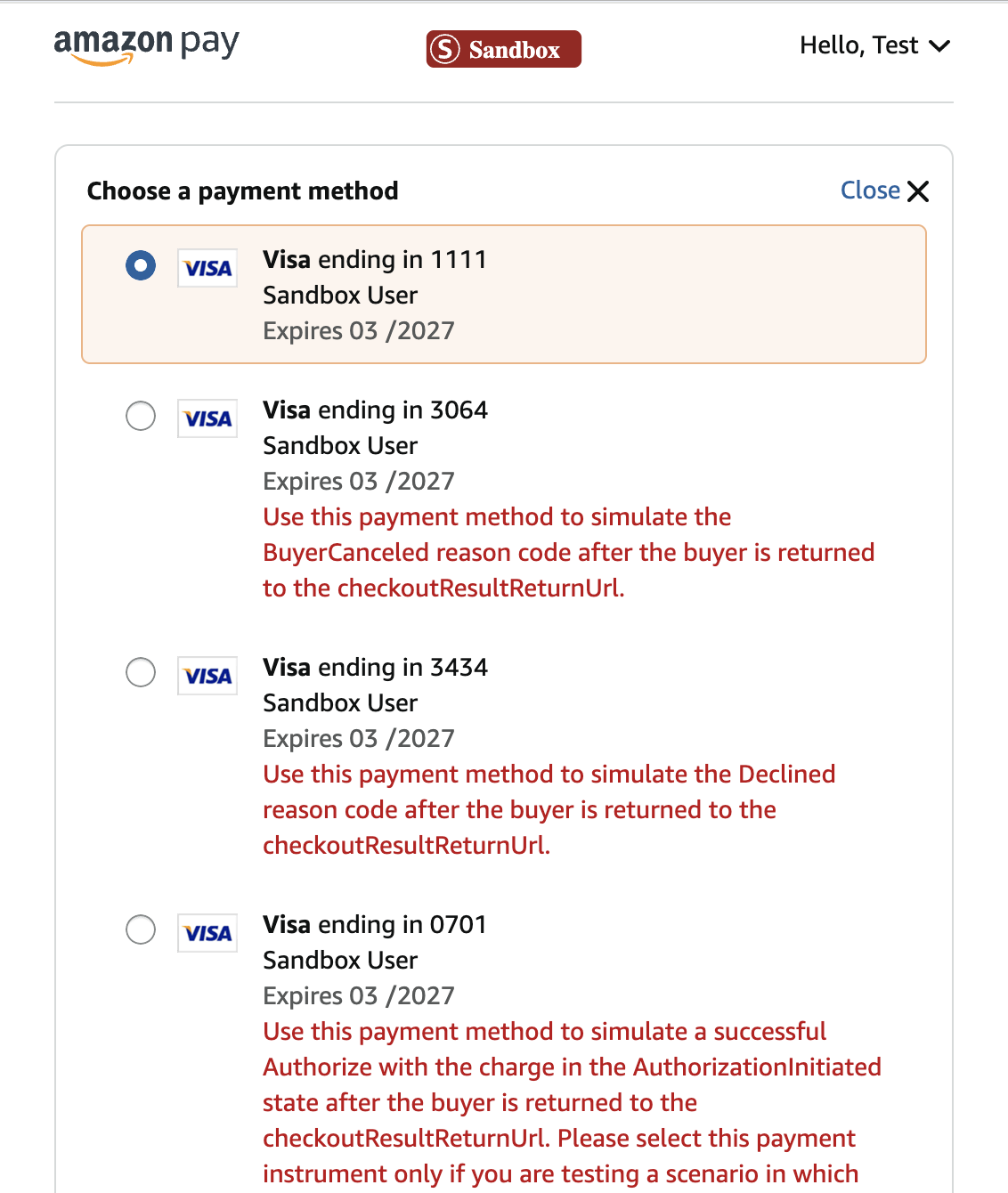The height and width of the screenshot is (1193, 1008).
Task: Open the Hello, Test account menu
Action: [858, 45]
